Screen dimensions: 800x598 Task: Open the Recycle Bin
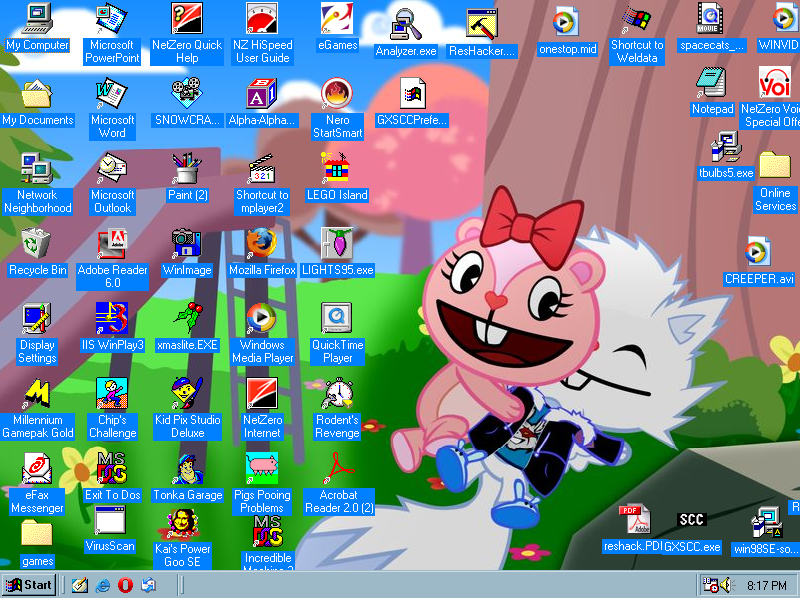37,245
